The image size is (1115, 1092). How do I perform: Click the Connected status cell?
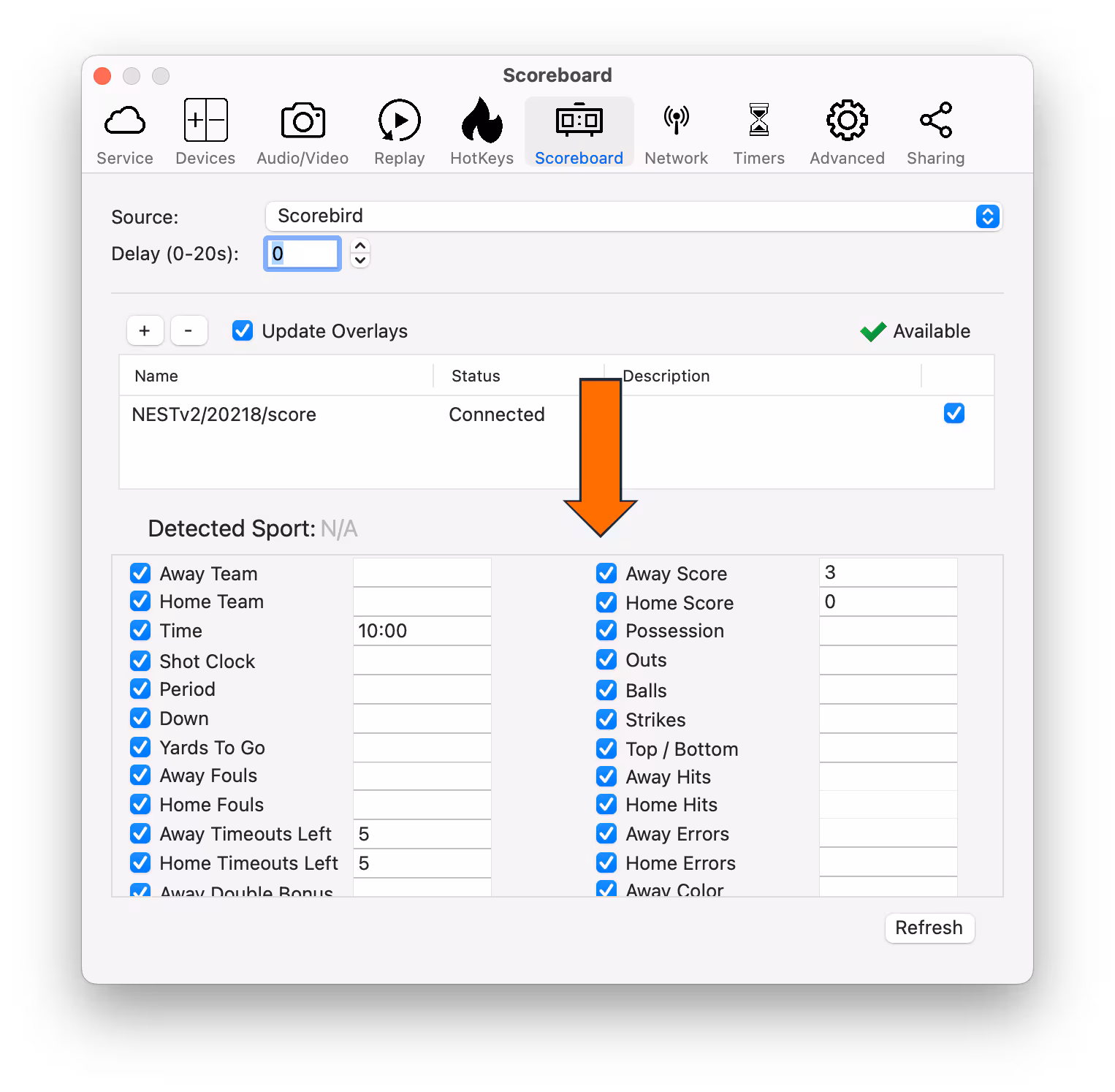497,414
